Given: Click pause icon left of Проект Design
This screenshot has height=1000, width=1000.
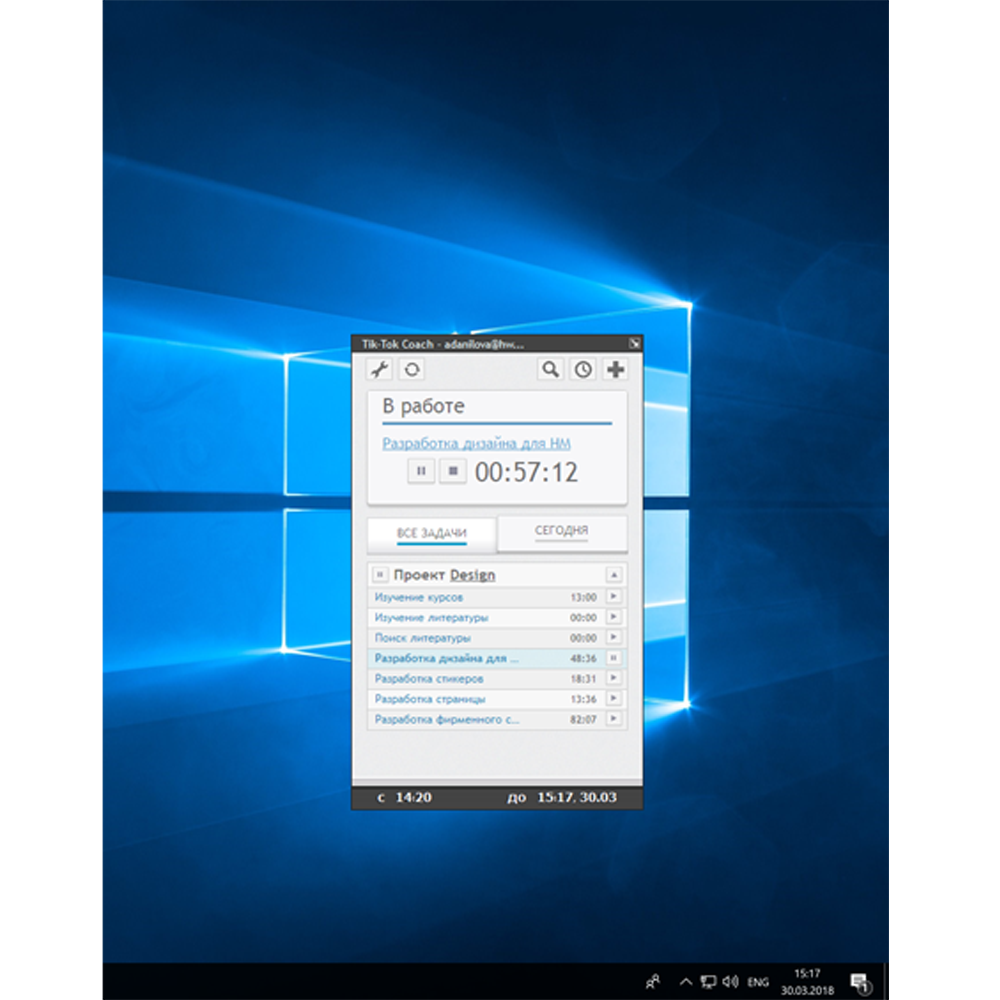Looking at the screenshot, I should [380, 575].
